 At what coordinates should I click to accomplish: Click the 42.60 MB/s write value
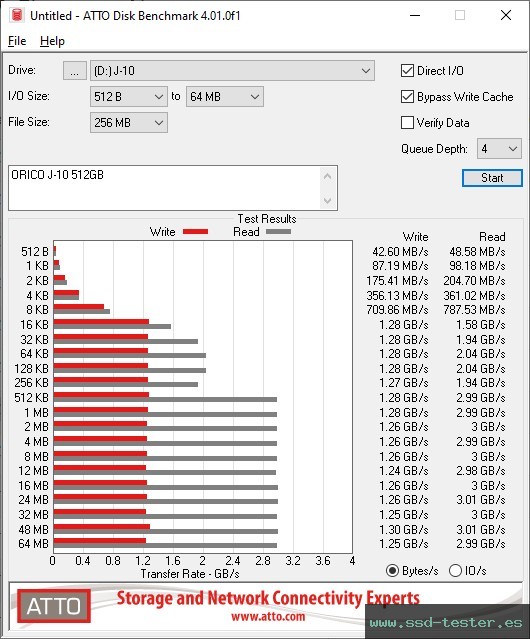pos(400,252)
